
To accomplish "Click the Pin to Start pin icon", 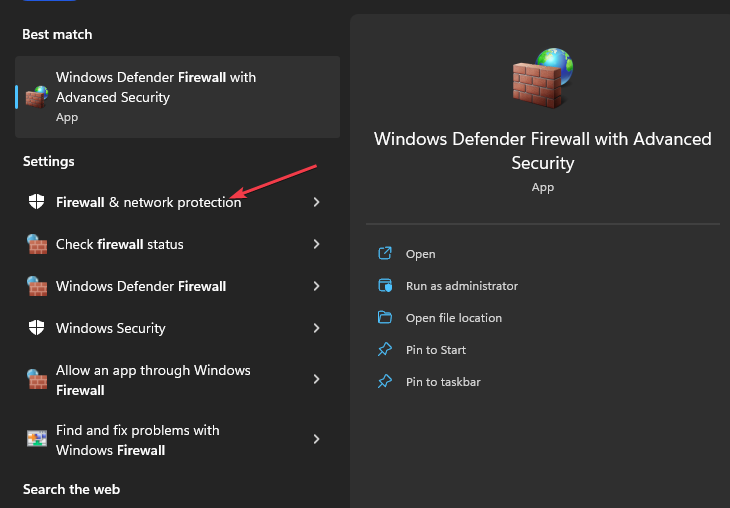I will 385,350.
